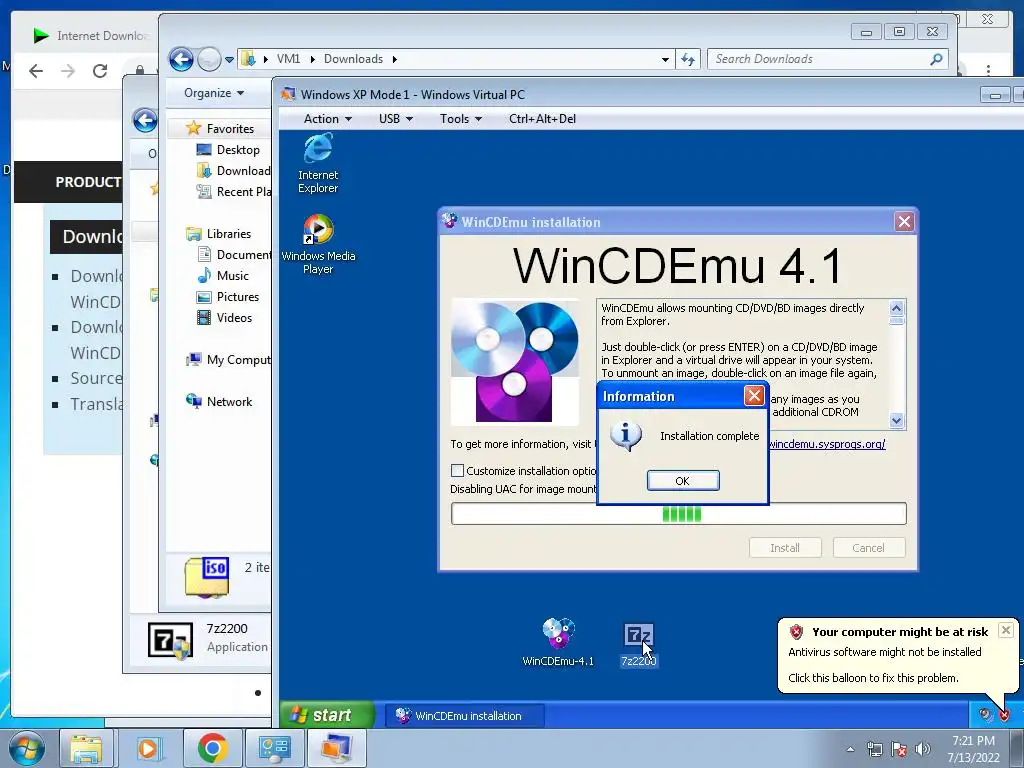Image resolution: width=1024 pixels, height=768 pixels.
Task: Click OK in the Information dialog
Action: [x=683, y=481]
